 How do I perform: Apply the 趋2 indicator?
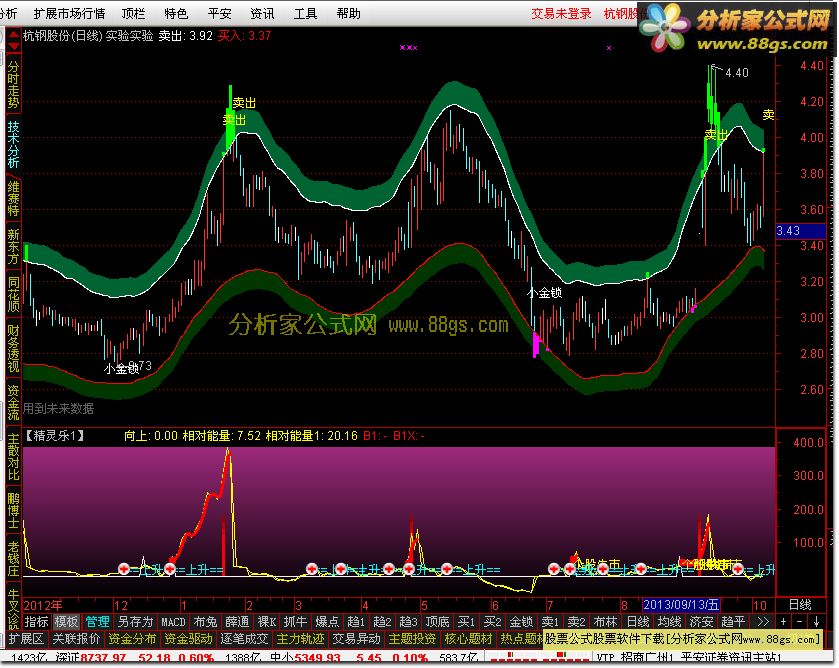pyautogui.click(x=382, y=621)
